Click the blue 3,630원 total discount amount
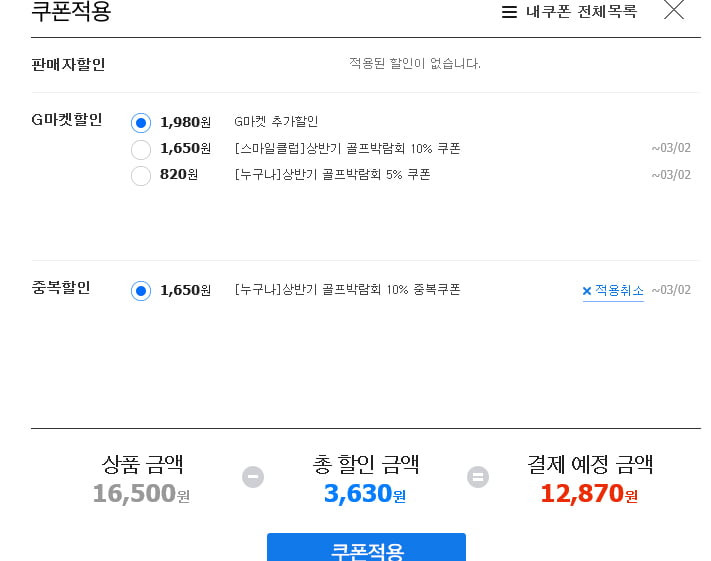The width and height of the screenshot is (711, 561). point(365,493)
